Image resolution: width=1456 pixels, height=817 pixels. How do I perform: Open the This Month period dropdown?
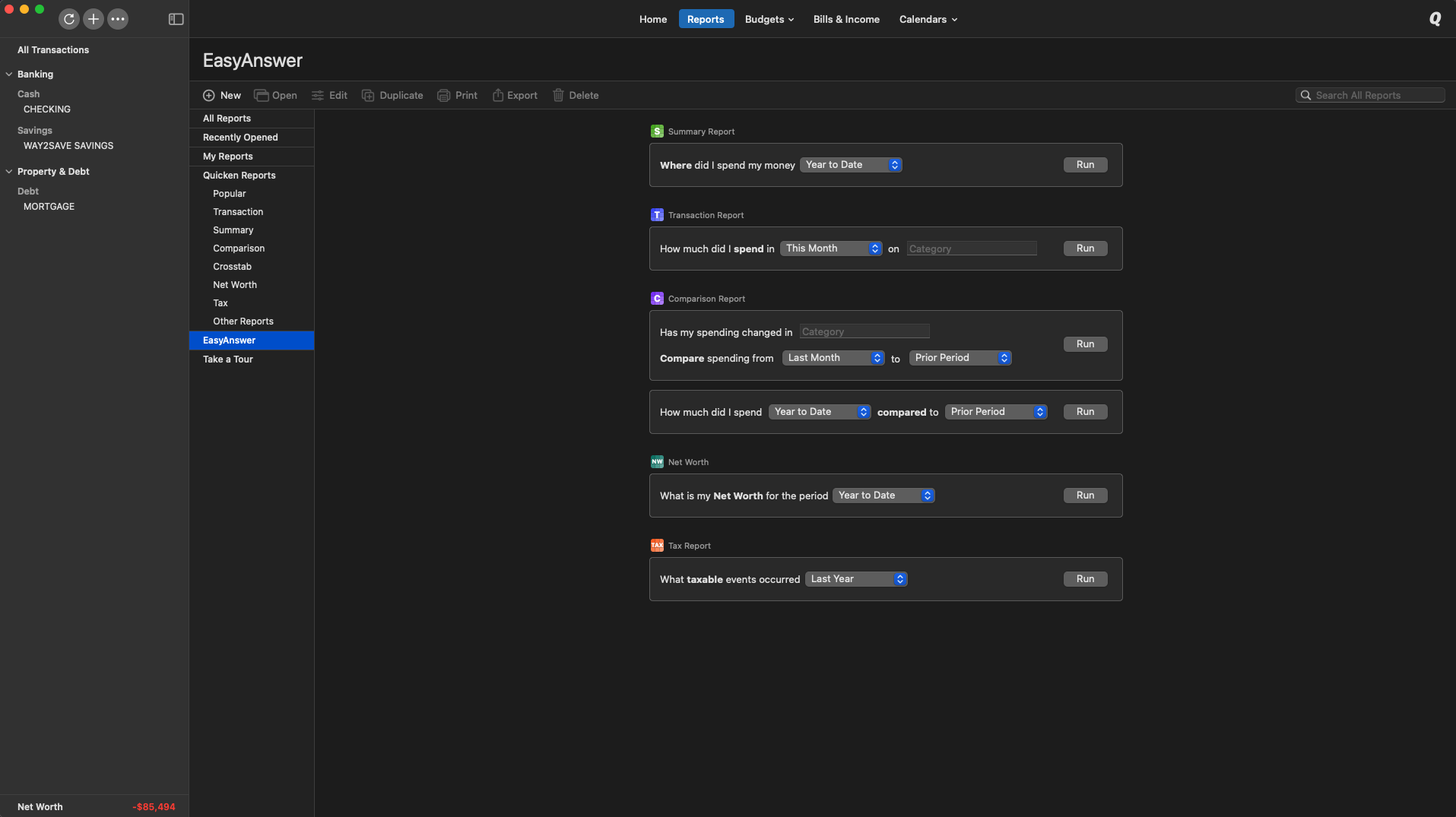[x=831, y=249]
